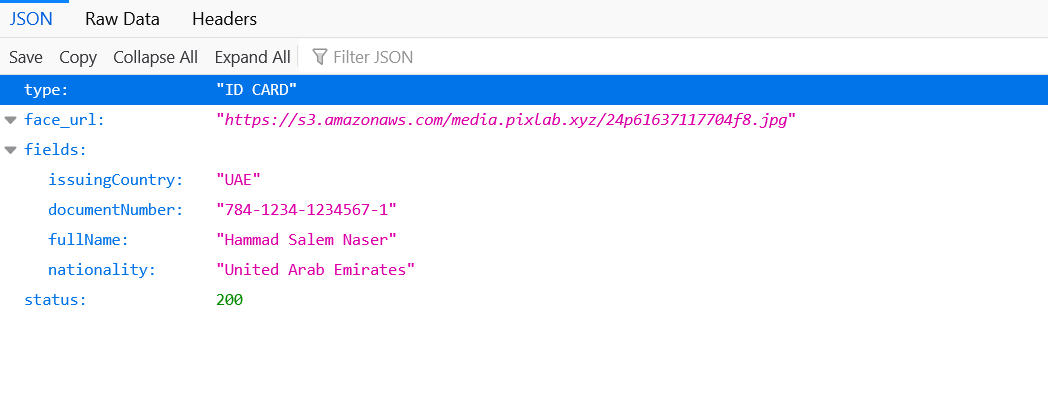
Task: Collapse the fields object arrow
Action: 10,150
